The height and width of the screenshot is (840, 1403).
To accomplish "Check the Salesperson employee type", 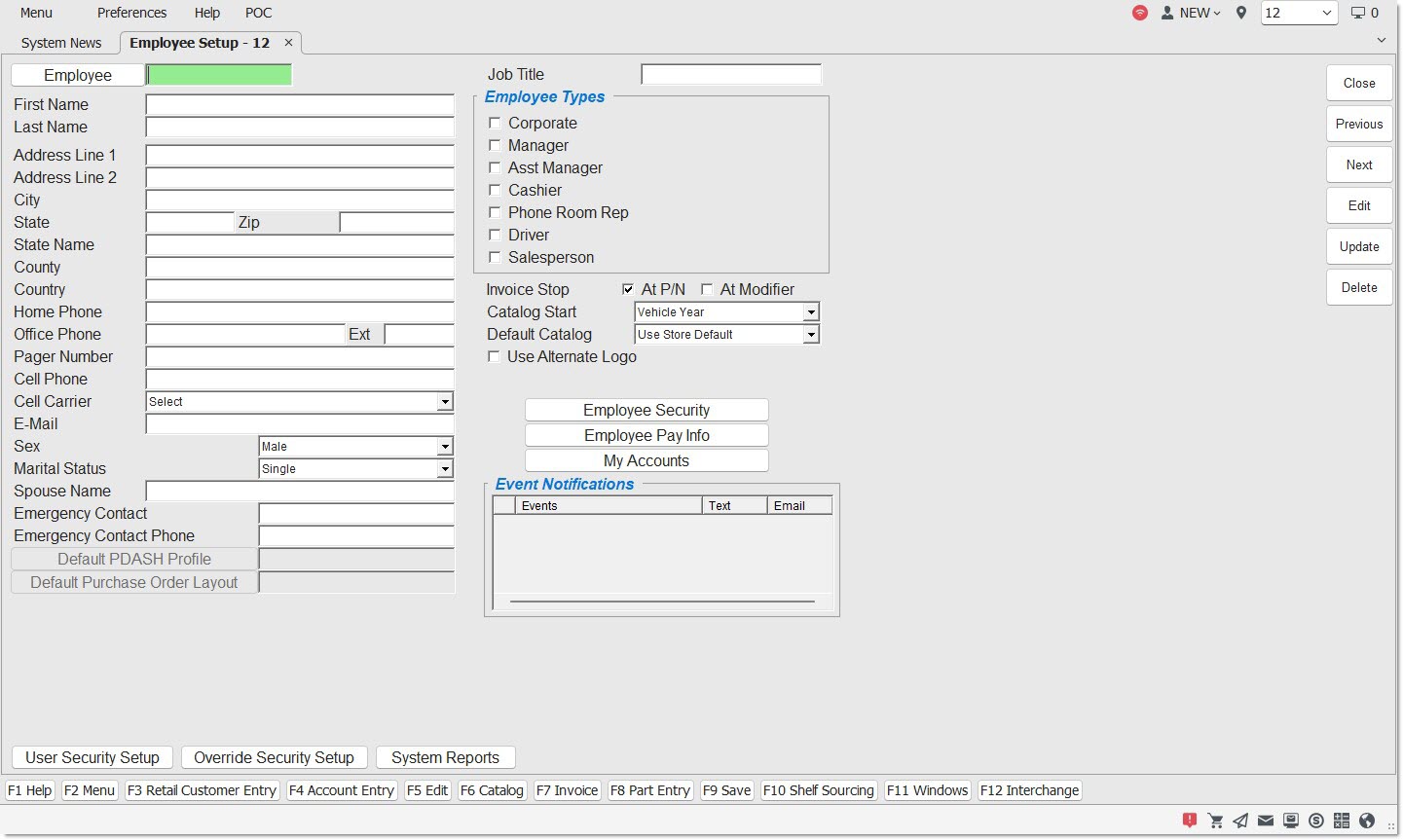I will [x=495, y=257].
